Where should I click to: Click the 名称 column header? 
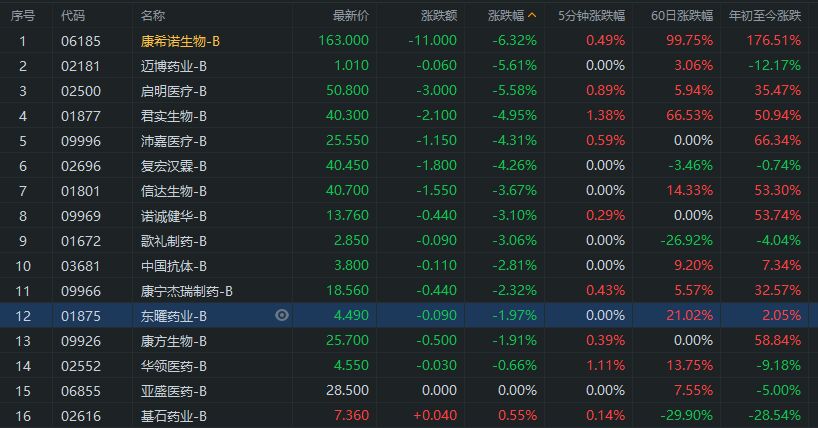(x=153, y=15)
